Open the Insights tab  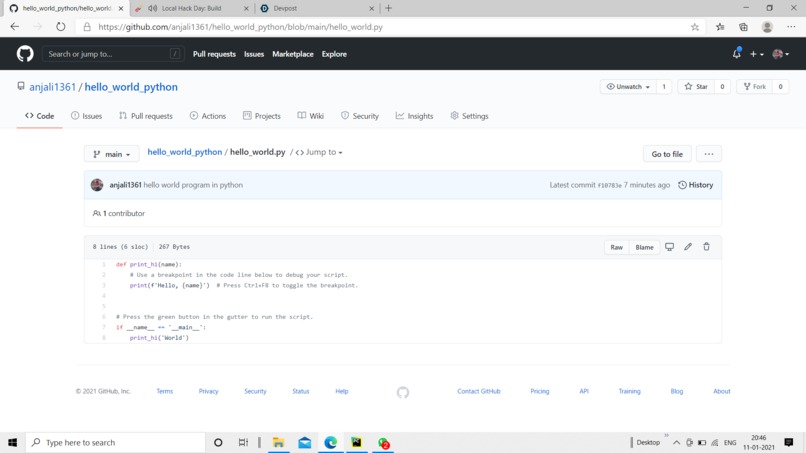click(x=414, y=116)
